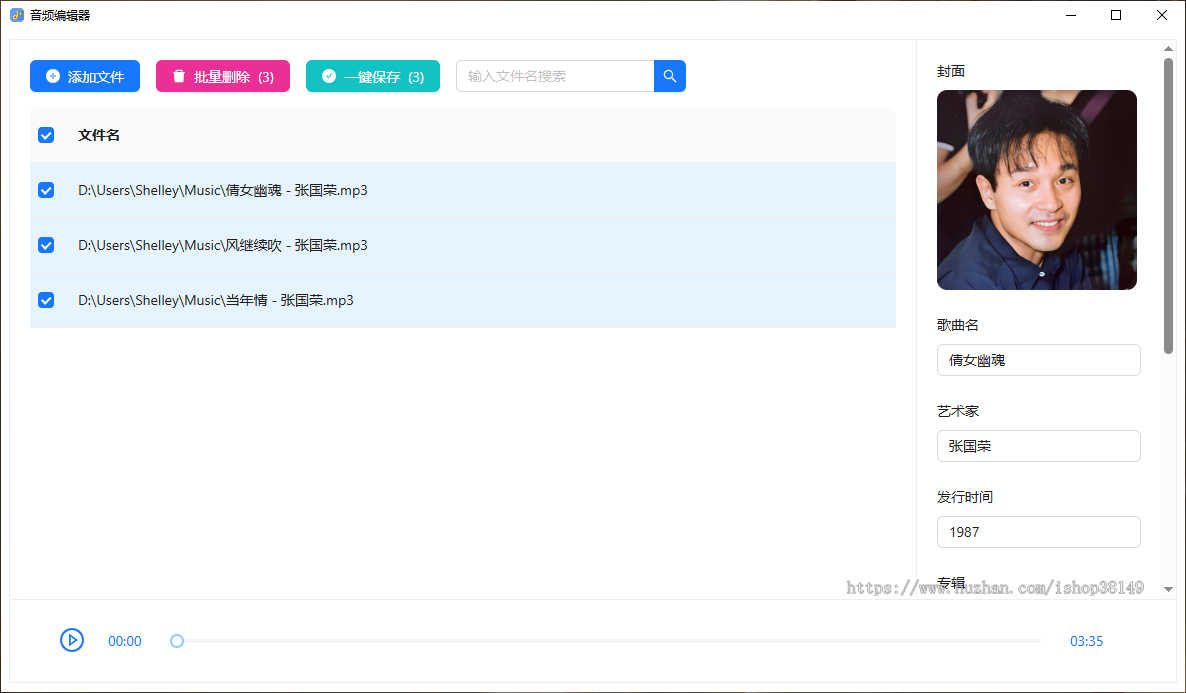The height and width of the screenshot is (693, 1186).
Task: Click the elapsed time 00:00 label
Action: tap(125, 642)
